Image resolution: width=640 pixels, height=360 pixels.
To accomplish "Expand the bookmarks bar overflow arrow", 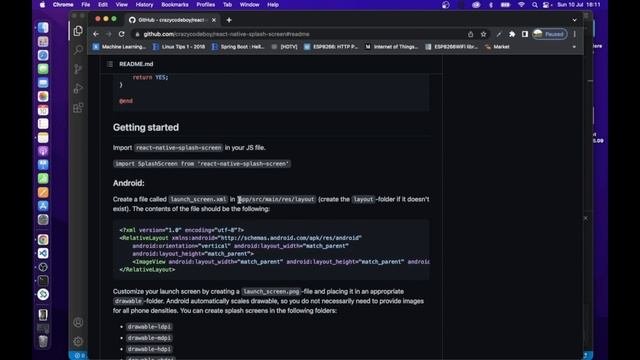I will [574, 47].
